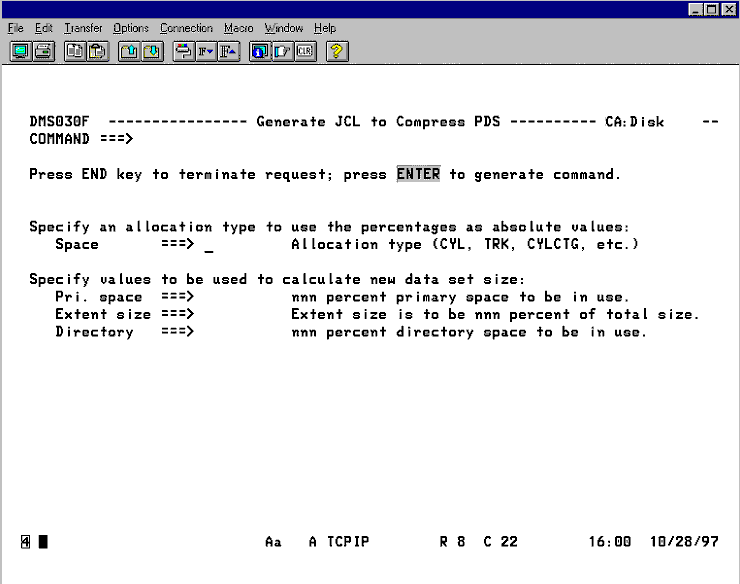Click the 'C 22' column indicator
The image size is (740, 584).
click(x=500, y=542)
